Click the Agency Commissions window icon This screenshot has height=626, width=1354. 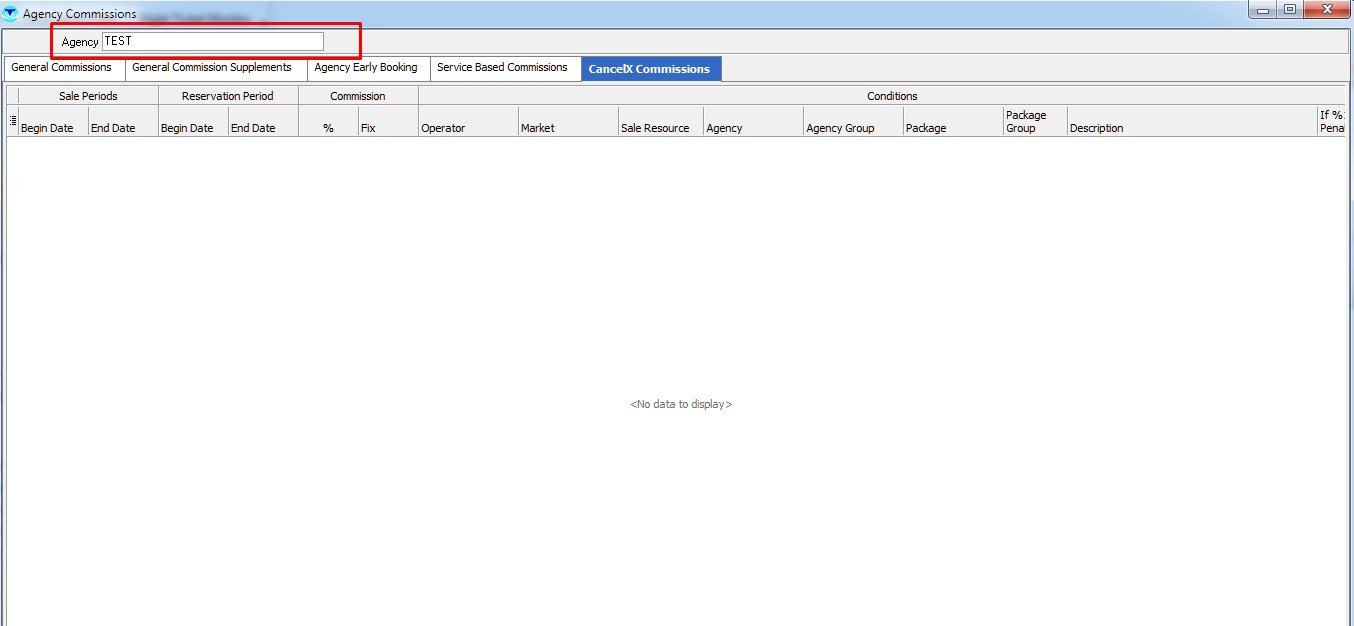[x=11, y=14]
